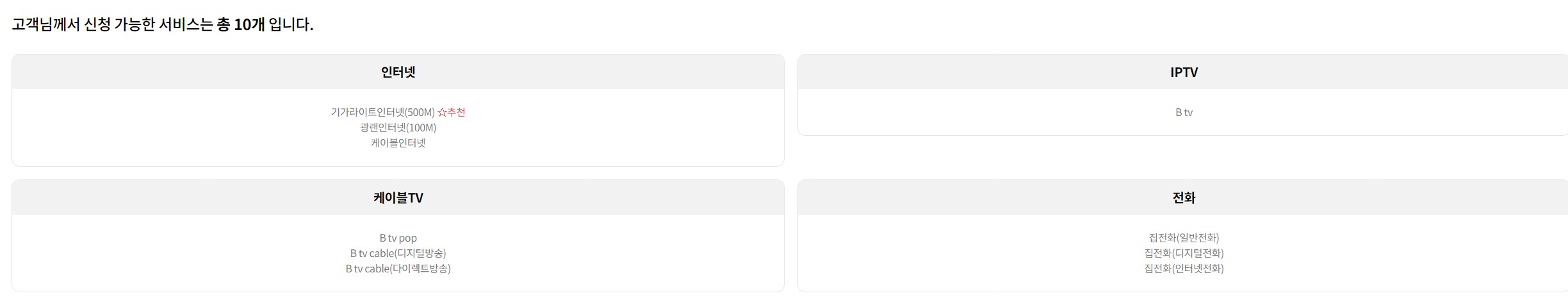This screenshot has height=307, width=1568.
Task: Click the red star recommendation icon
Action: pyautogui.click(x=441, y=112)
